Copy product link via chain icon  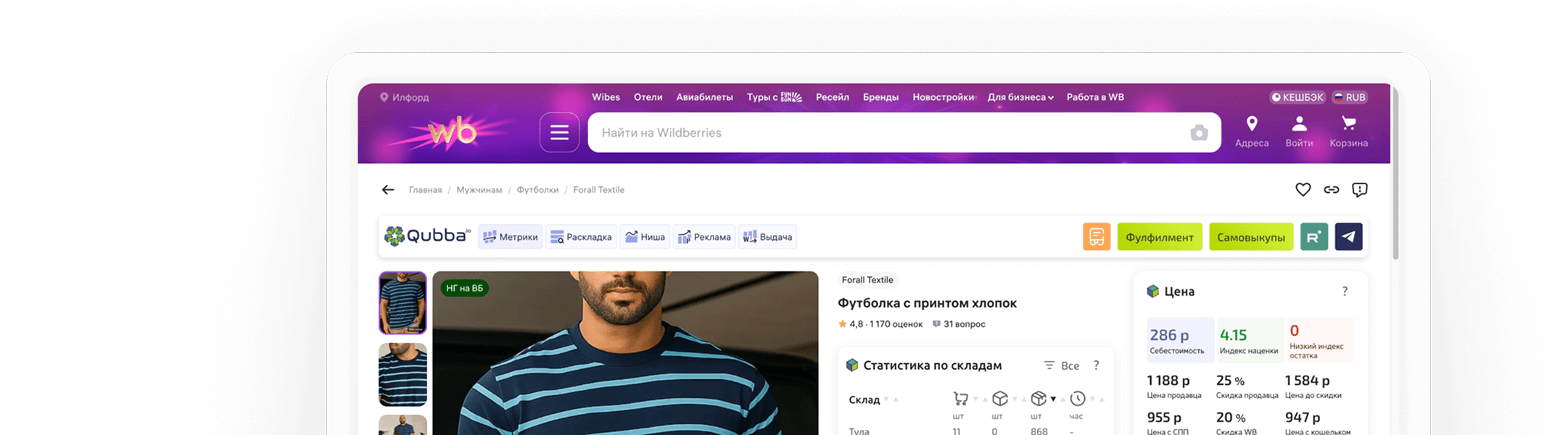1331,190
